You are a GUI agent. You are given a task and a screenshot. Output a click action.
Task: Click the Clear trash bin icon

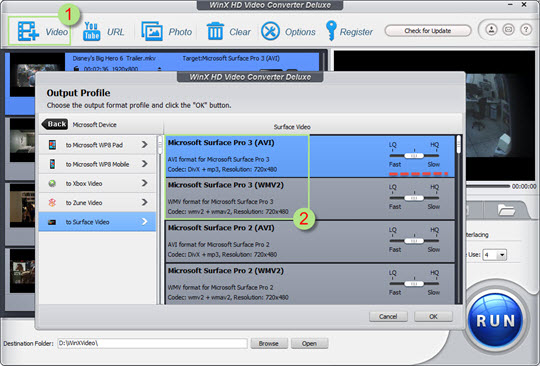pos(215,31)
